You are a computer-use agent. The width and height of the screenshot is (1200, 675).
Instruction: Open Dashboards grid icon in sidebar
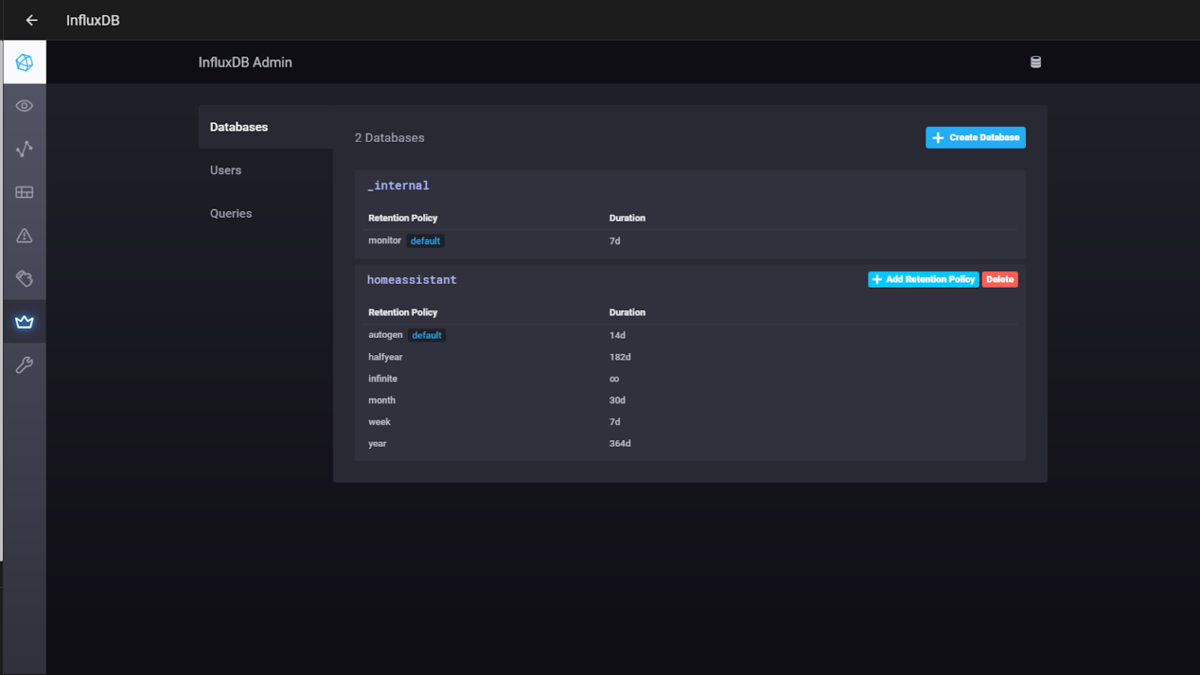24,192
